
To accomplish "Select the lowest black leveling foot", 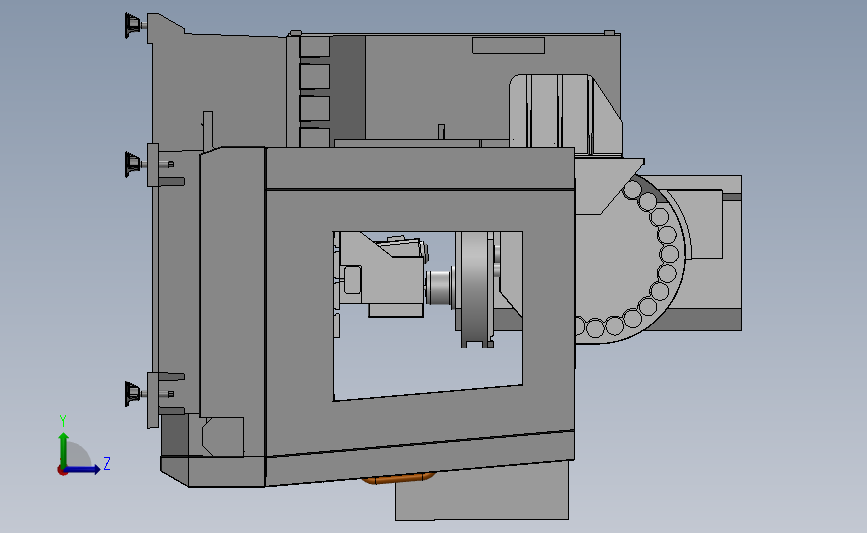I will pos(134,394).
